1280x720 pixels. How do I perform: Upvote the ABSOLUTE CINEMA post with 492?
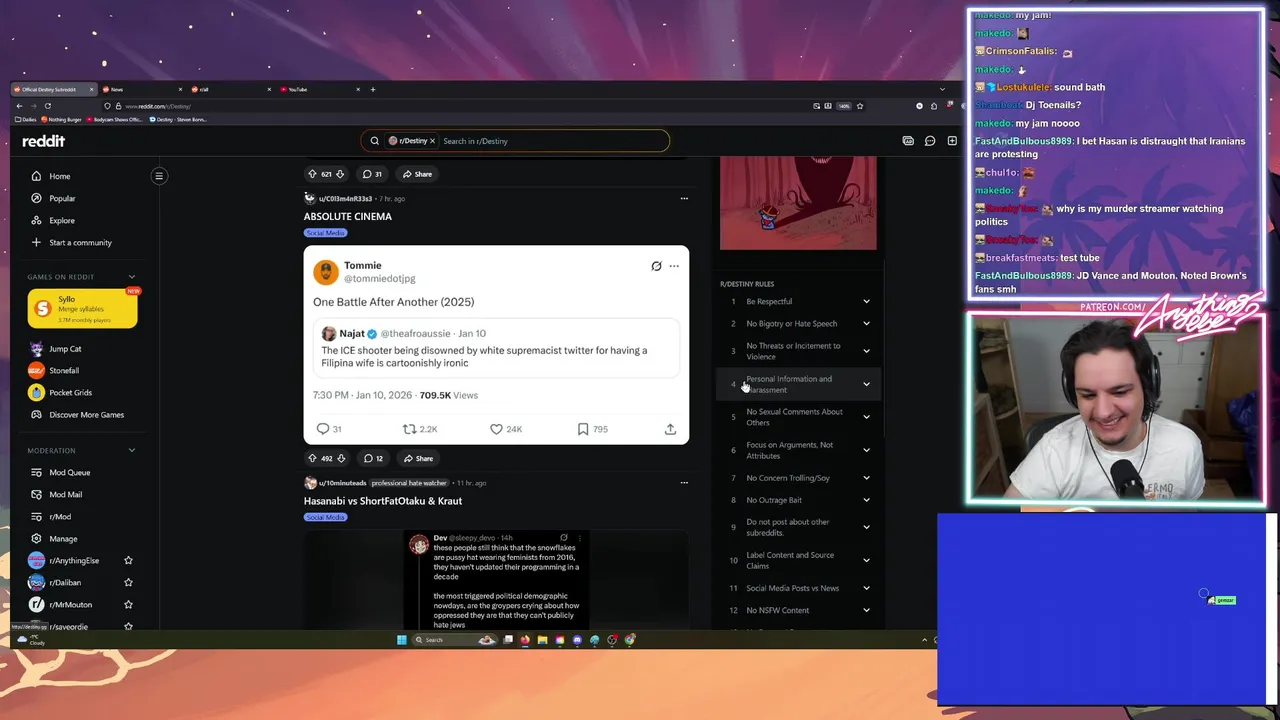click(312, 458)
